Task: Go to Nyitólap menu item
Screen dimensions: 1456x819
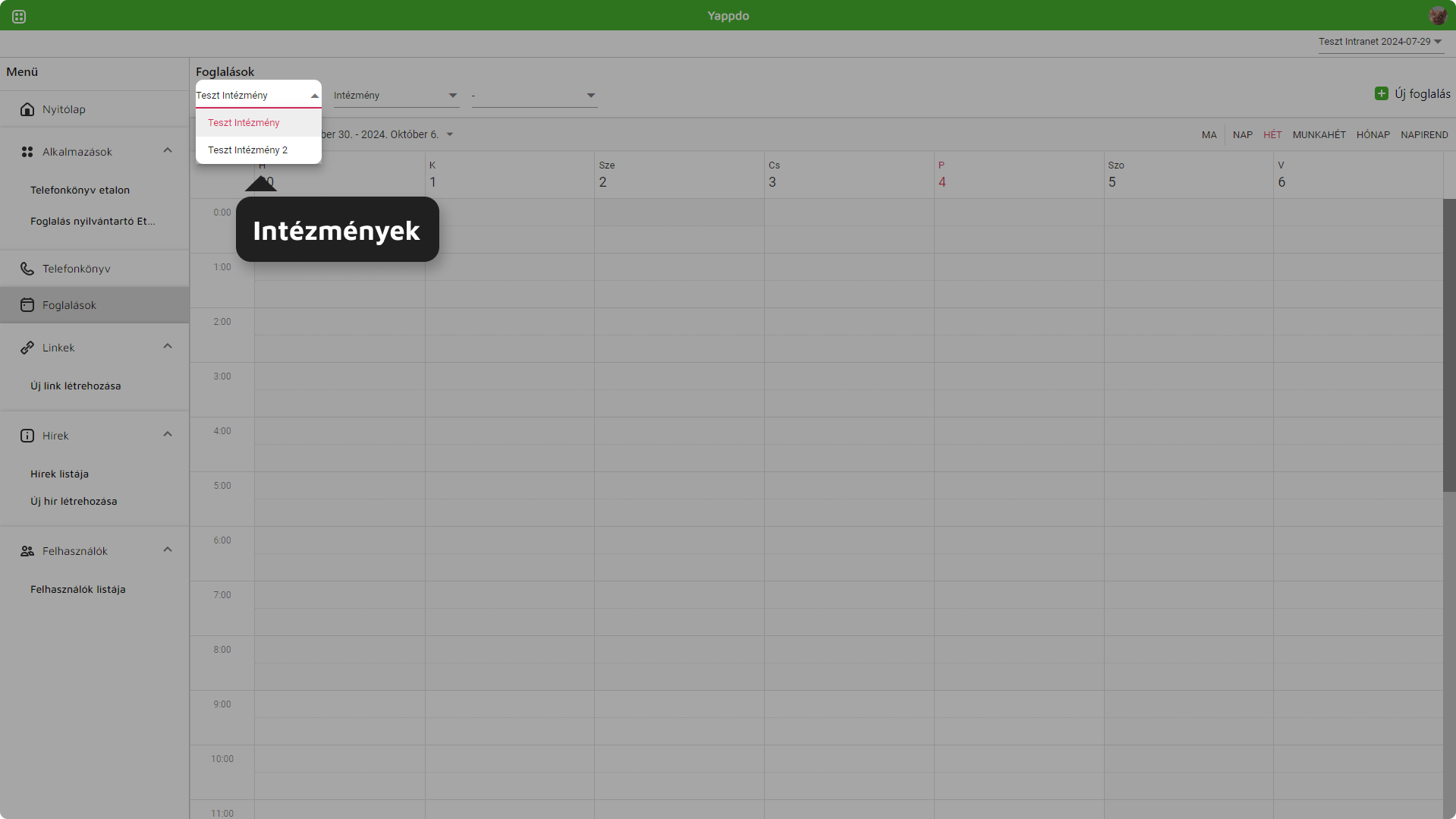Action: 94,109
